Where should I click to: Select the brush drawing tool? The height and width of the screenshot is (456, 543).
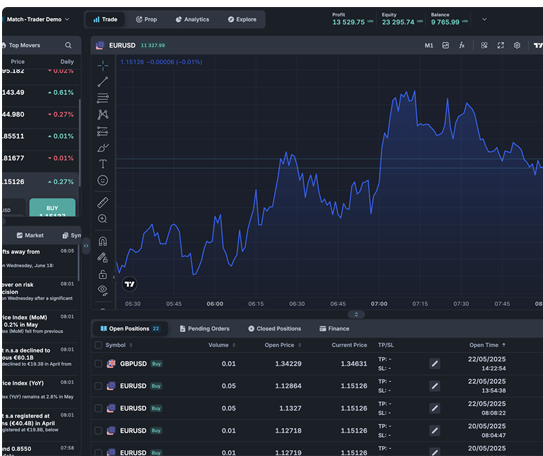pyautogui.click(x=103, y=148)
